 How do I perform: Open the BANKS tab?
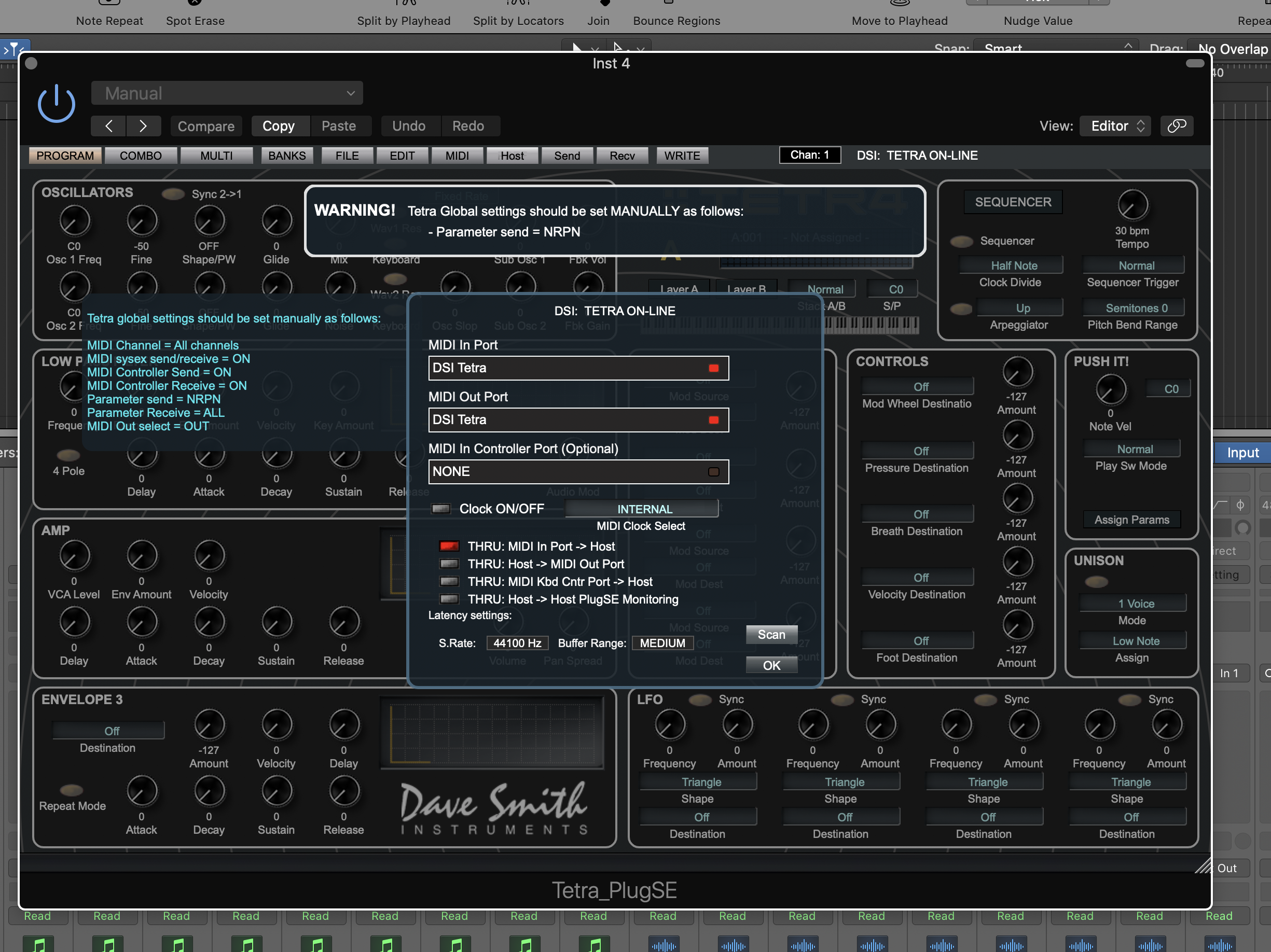[287, 156]
